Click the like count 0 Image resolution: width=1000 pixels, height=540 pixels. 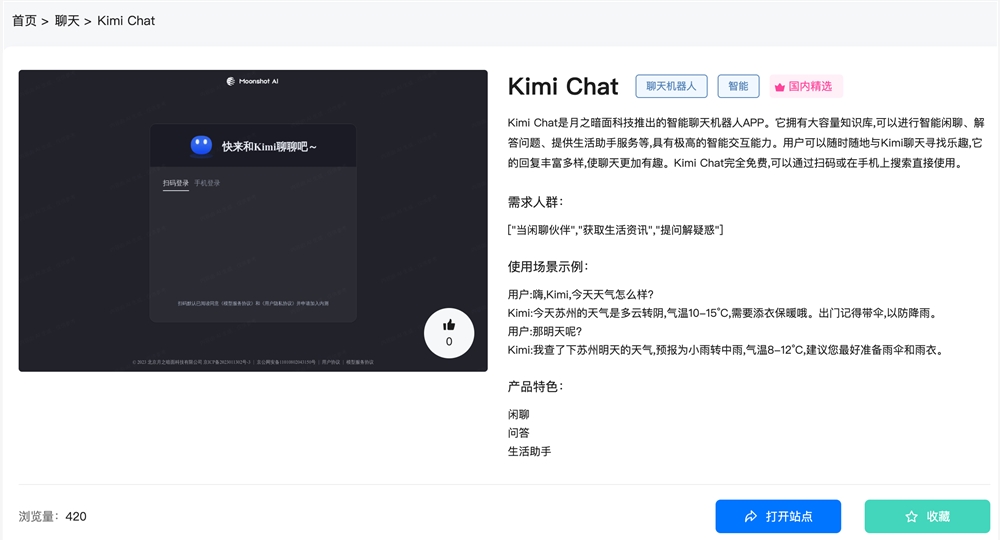(x=449, y=342)
